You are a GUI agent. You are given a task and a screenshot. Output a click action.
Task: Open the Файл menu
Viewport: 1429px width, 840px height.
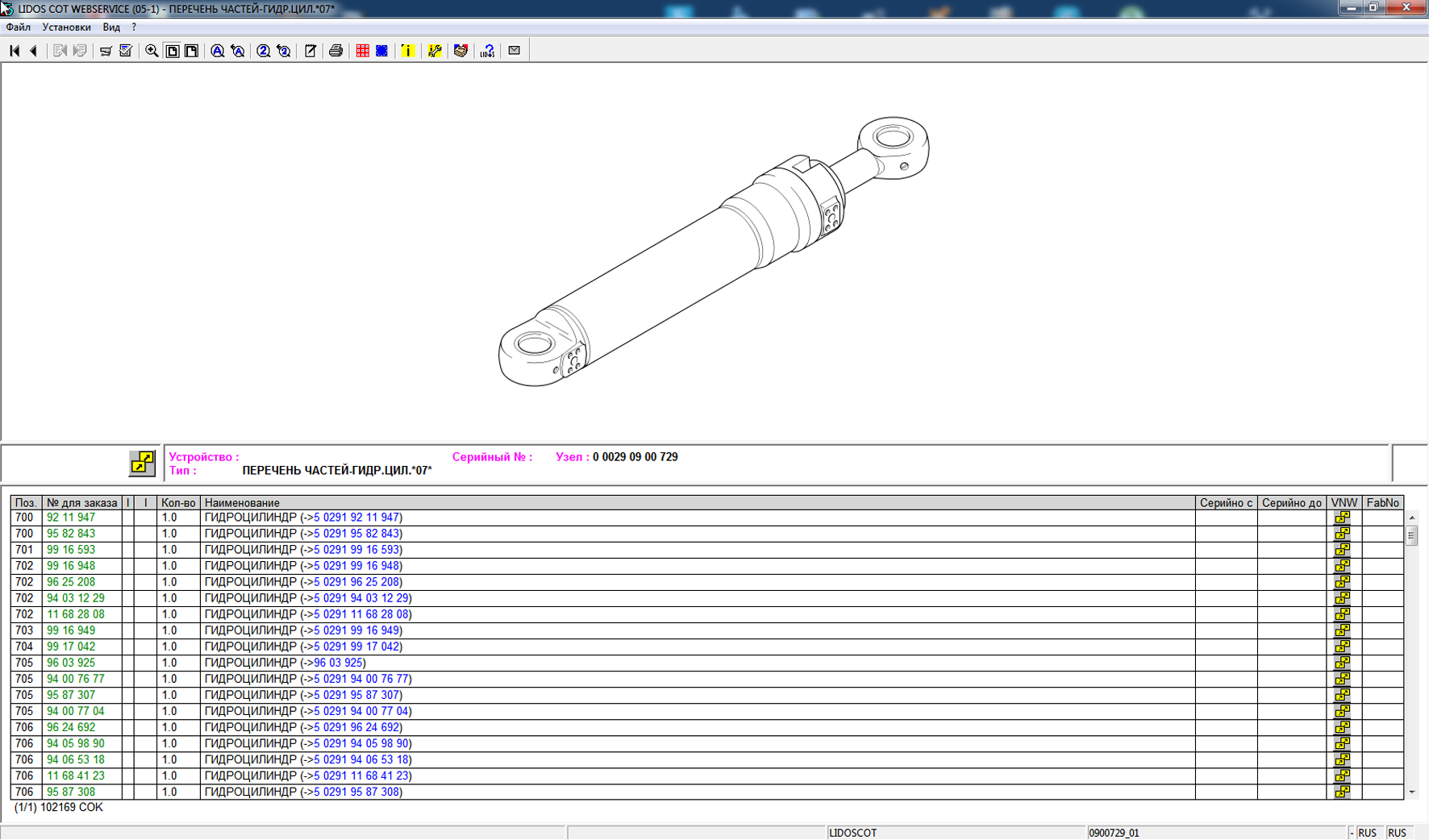point(18,27)
